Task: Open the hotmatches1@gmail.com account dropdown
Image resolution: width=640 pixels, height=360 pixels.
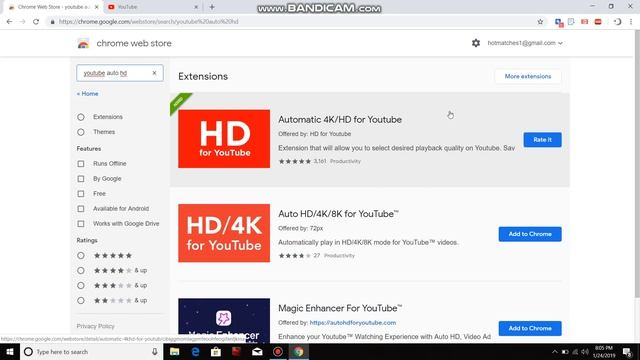Action: point(525,43)
